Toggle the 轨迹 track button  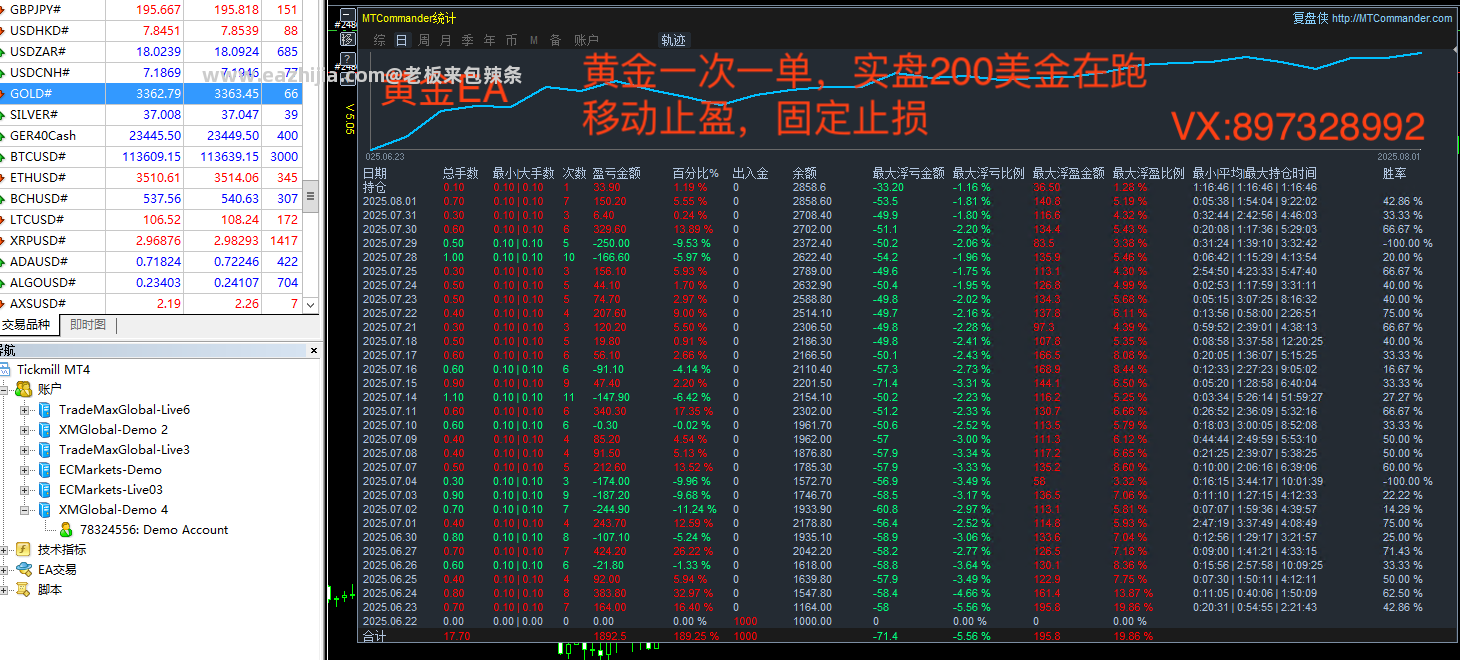674,40
